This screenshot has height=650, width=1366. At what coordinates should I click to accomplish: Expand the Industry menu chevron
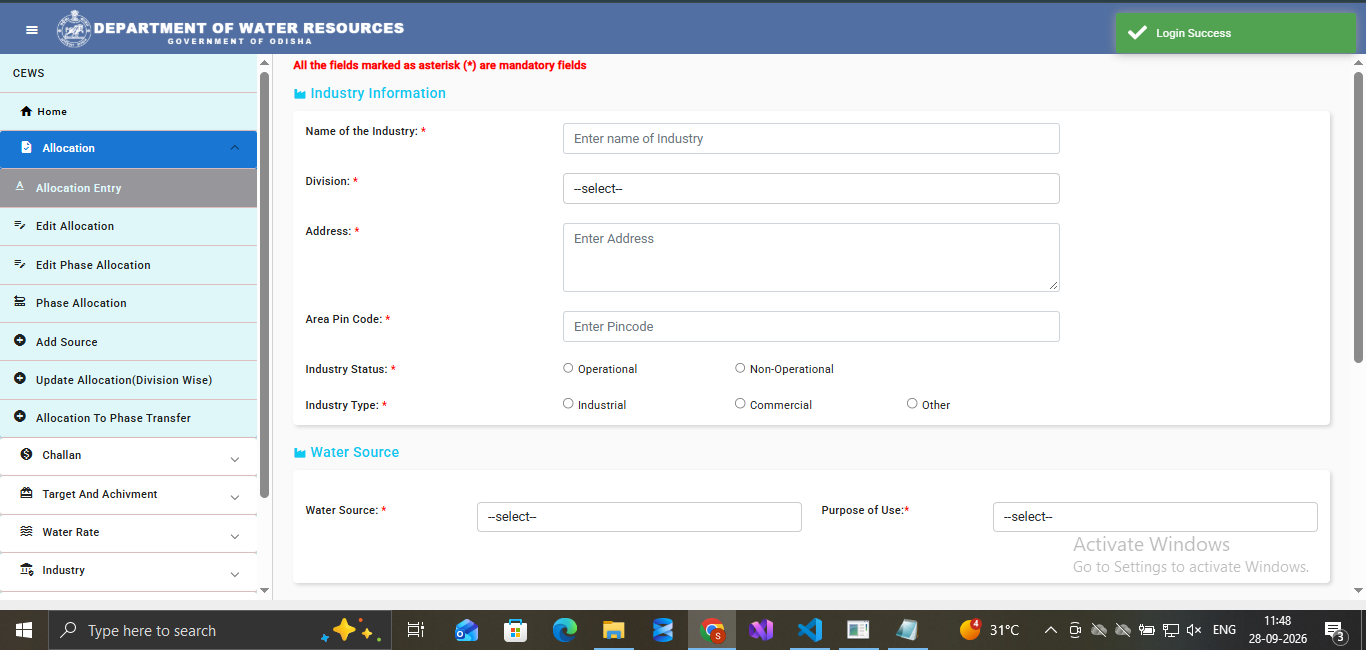[x=235, y=574]
